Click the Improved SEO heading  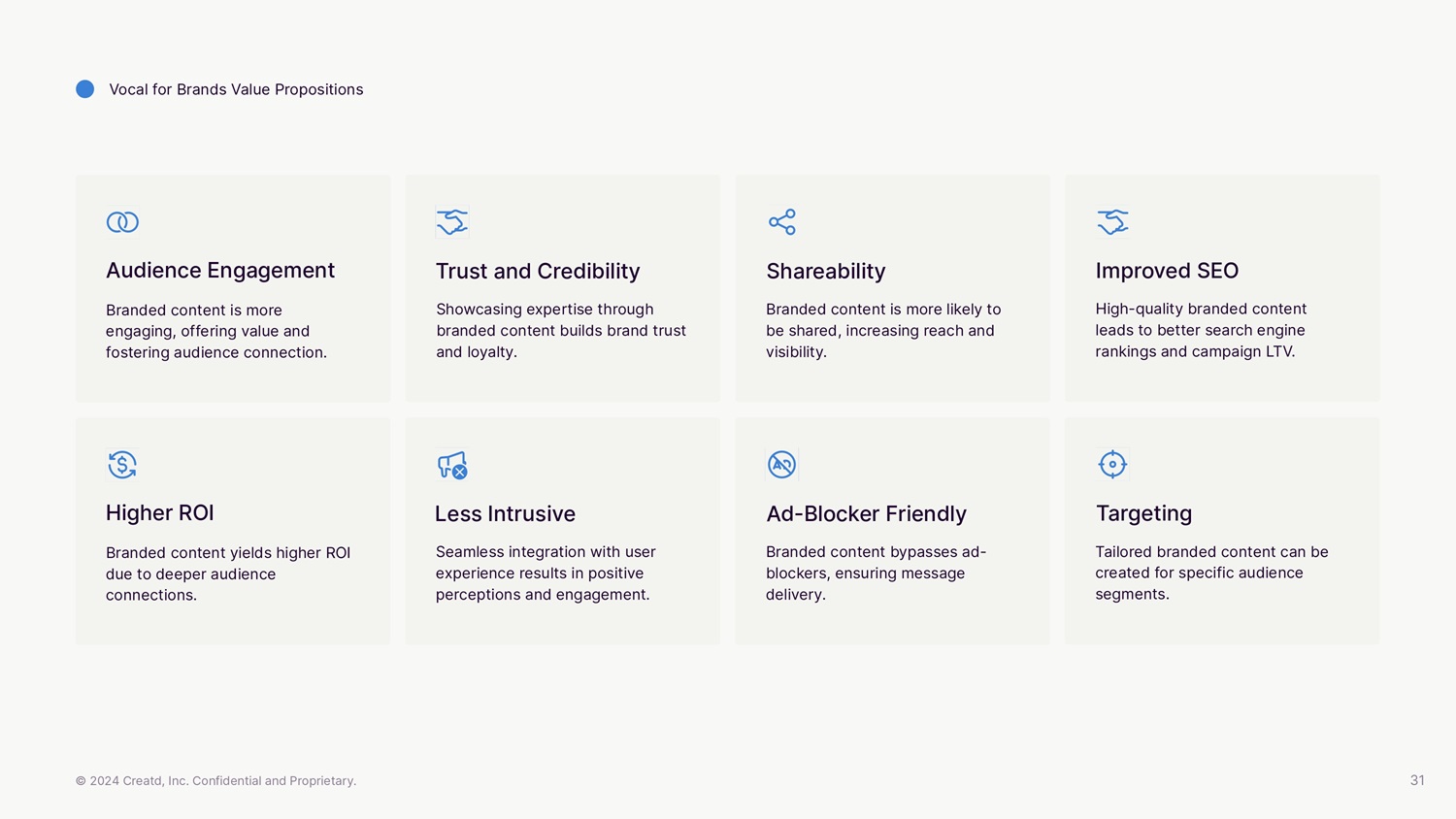(1167, 271)
